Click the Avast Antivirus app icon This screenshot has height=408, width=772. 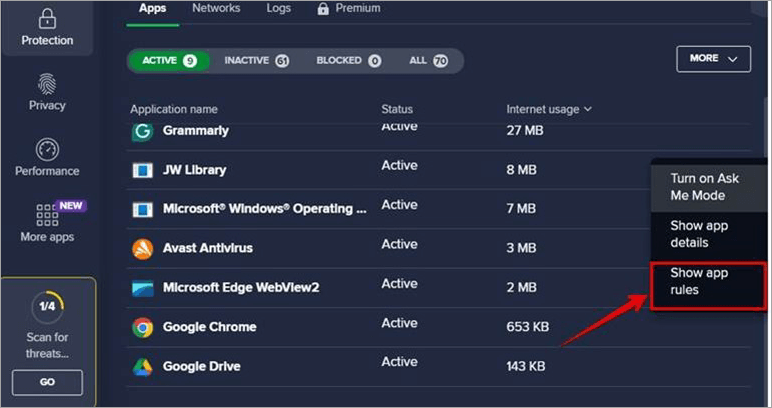(x=142, y=248)
